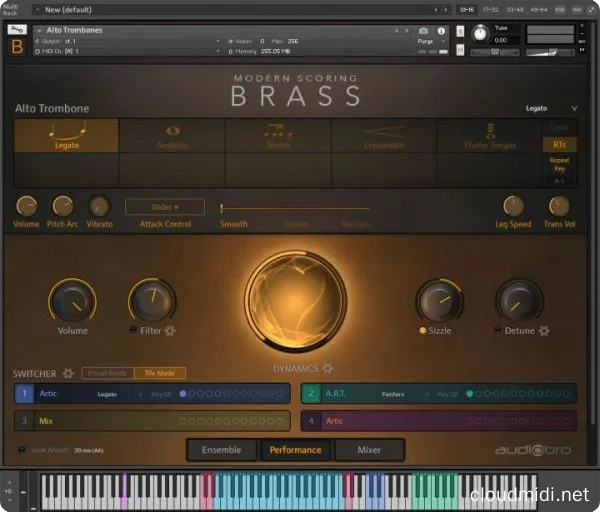Open the Purge dropdown menu
600x512 pixels.
tap(431, 41)
